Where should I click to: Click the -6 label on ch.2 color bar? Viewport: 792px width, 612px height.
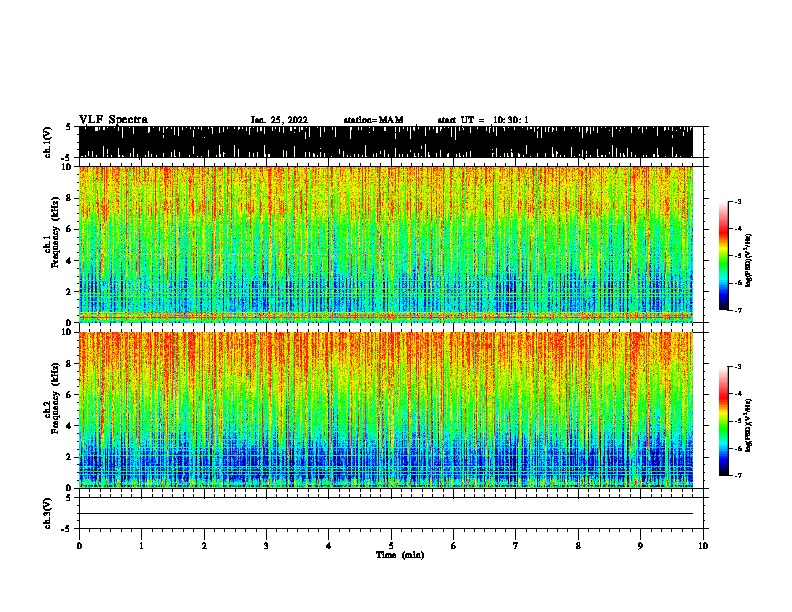coord(737,448)
